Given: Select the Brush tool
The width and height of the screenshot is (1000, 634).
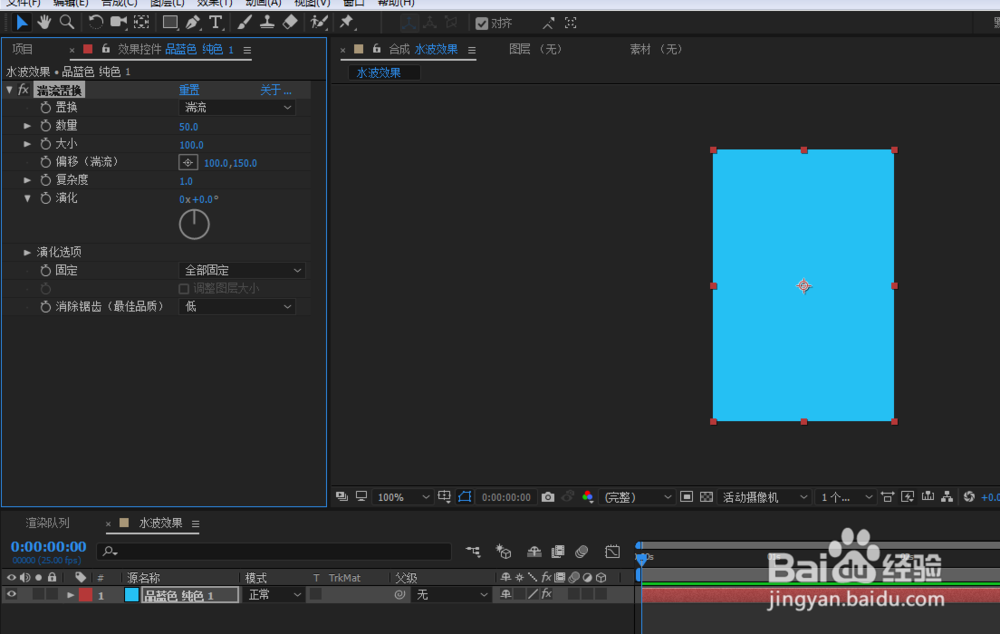Looking at the screenshot, I should [244, 22].
